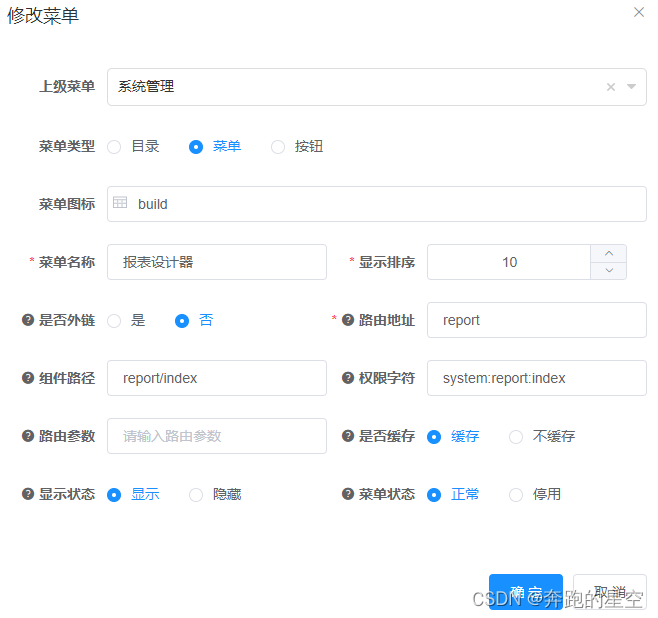Viewport: 658px width, 618px height.
Task: Confirm with the 确定 button
Action: click(526, 592)
